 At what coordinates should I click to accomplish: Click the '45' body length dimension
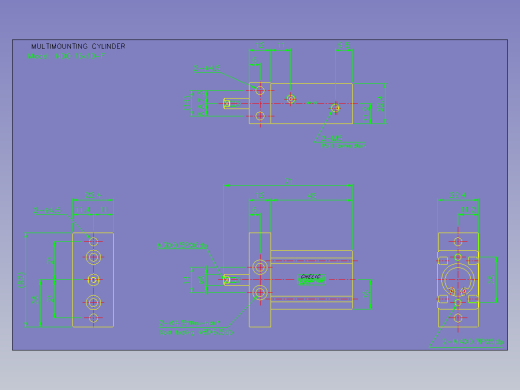(x=312, y=196)
